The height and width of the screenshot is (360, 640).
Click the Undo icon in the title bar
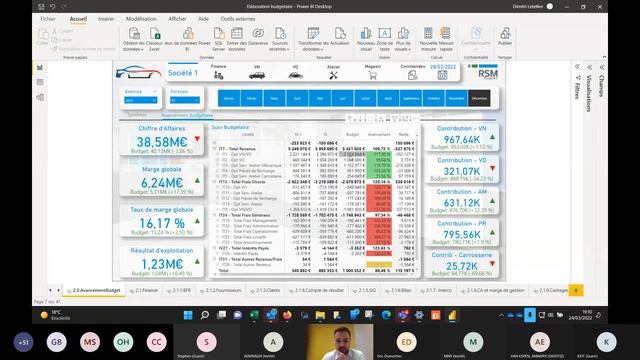(53, 7)
